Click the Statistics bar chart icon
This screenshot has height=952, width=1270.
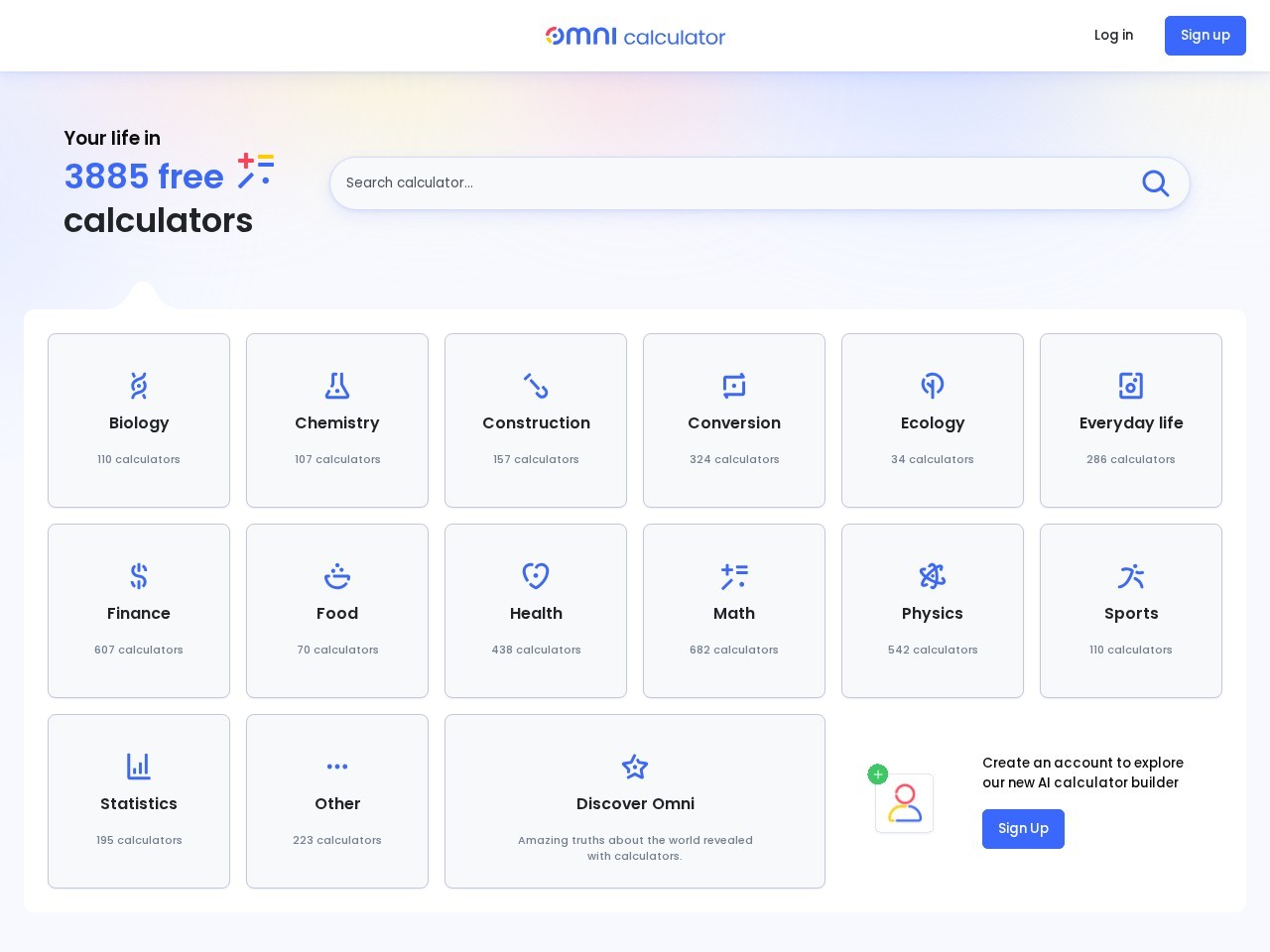click(139, 766)
